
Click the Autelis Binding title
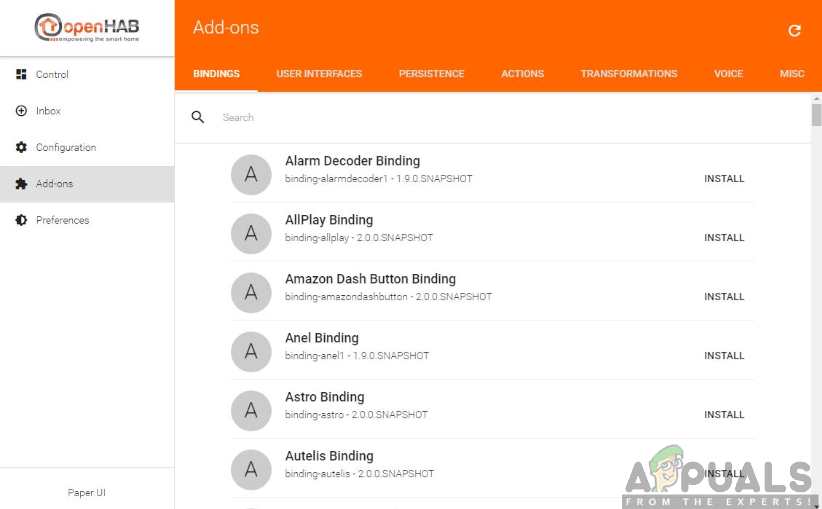pyautogui.click(x=329, y=456)
